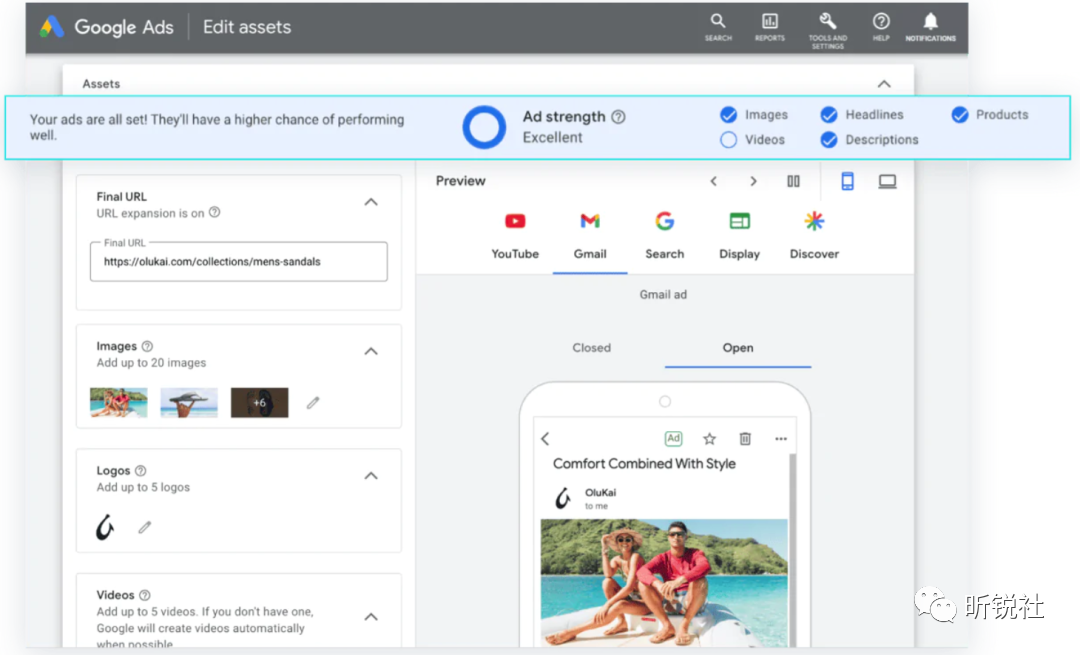The height and width of the screenshot is (655, 1080).
Task: Switch preview to Display tab
Action: tap(739, 236)
